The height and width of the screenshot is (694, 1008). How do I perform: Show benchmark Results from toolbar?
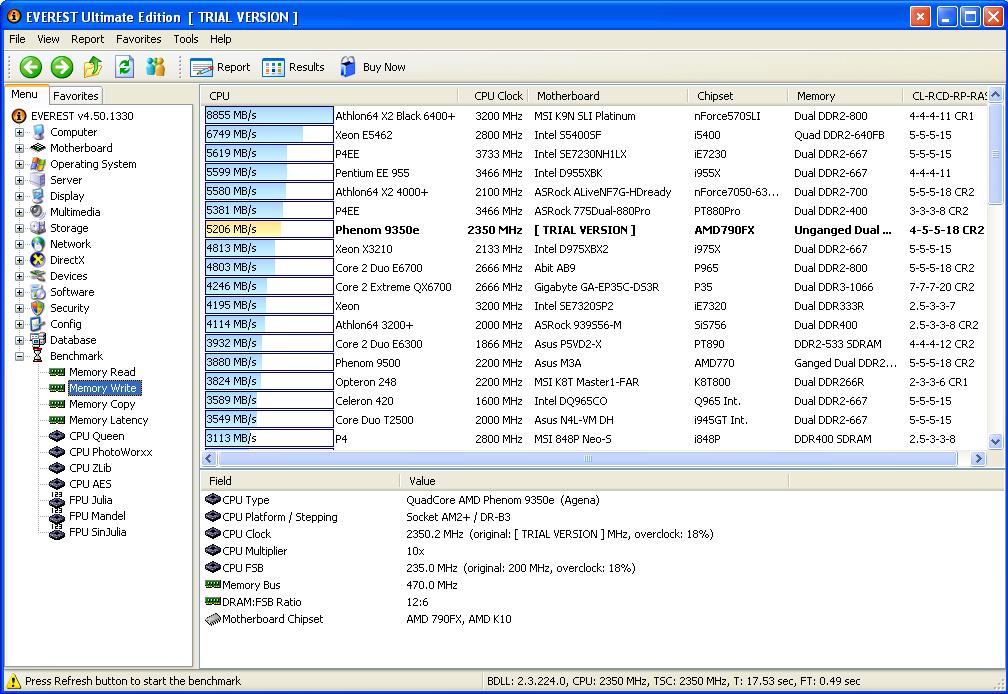click(x=293, y=67)
